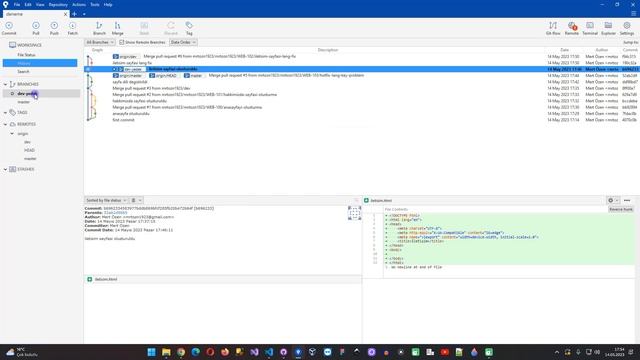The width and height of the screenshot is (640, 360).
Task: Collapse the REMOTES section
Action: tap(5, 124)
